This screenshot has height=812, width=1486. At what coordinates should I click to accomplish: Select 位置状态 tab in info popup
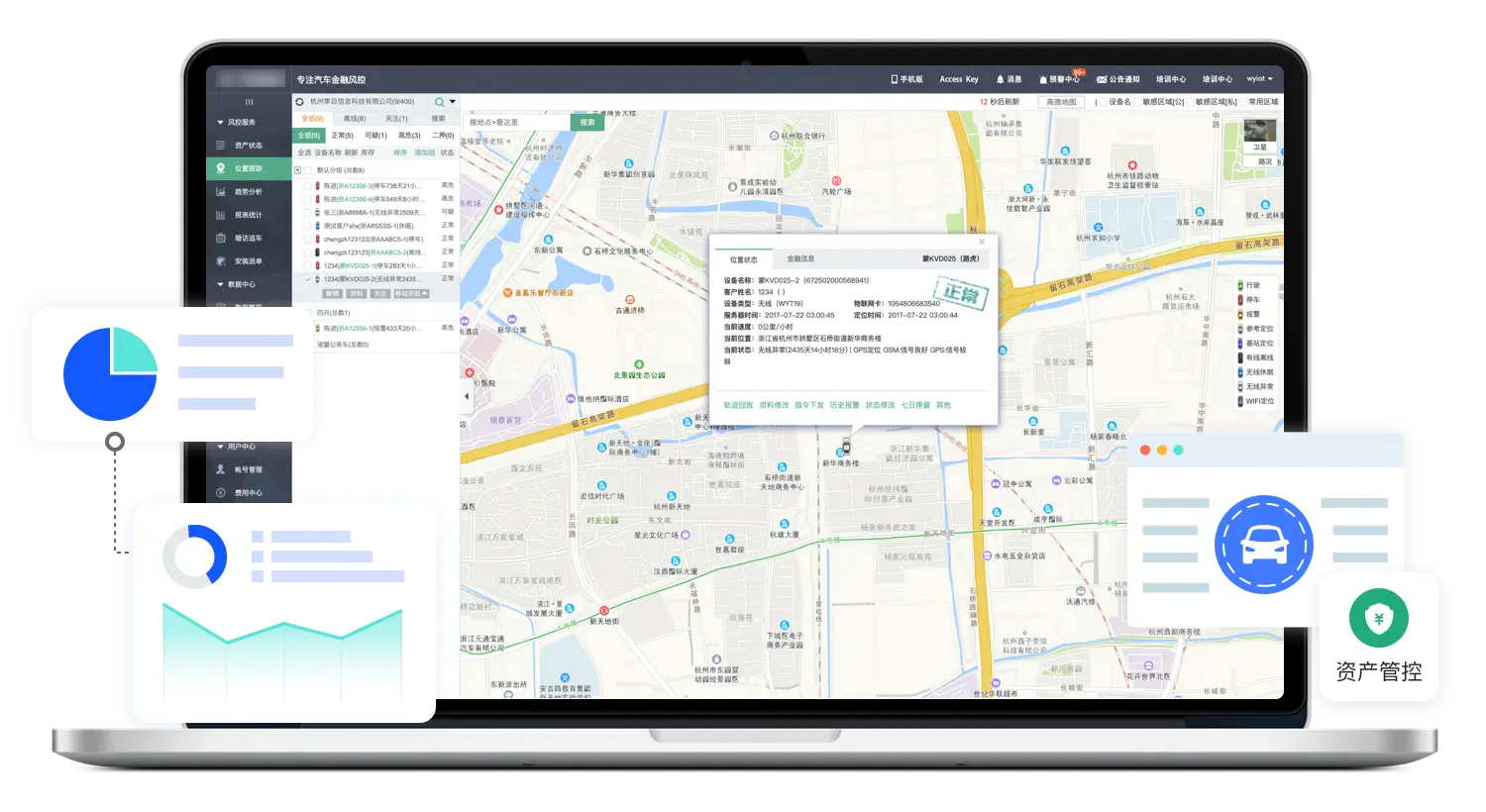pyautogui.click(x=743, y=259)
